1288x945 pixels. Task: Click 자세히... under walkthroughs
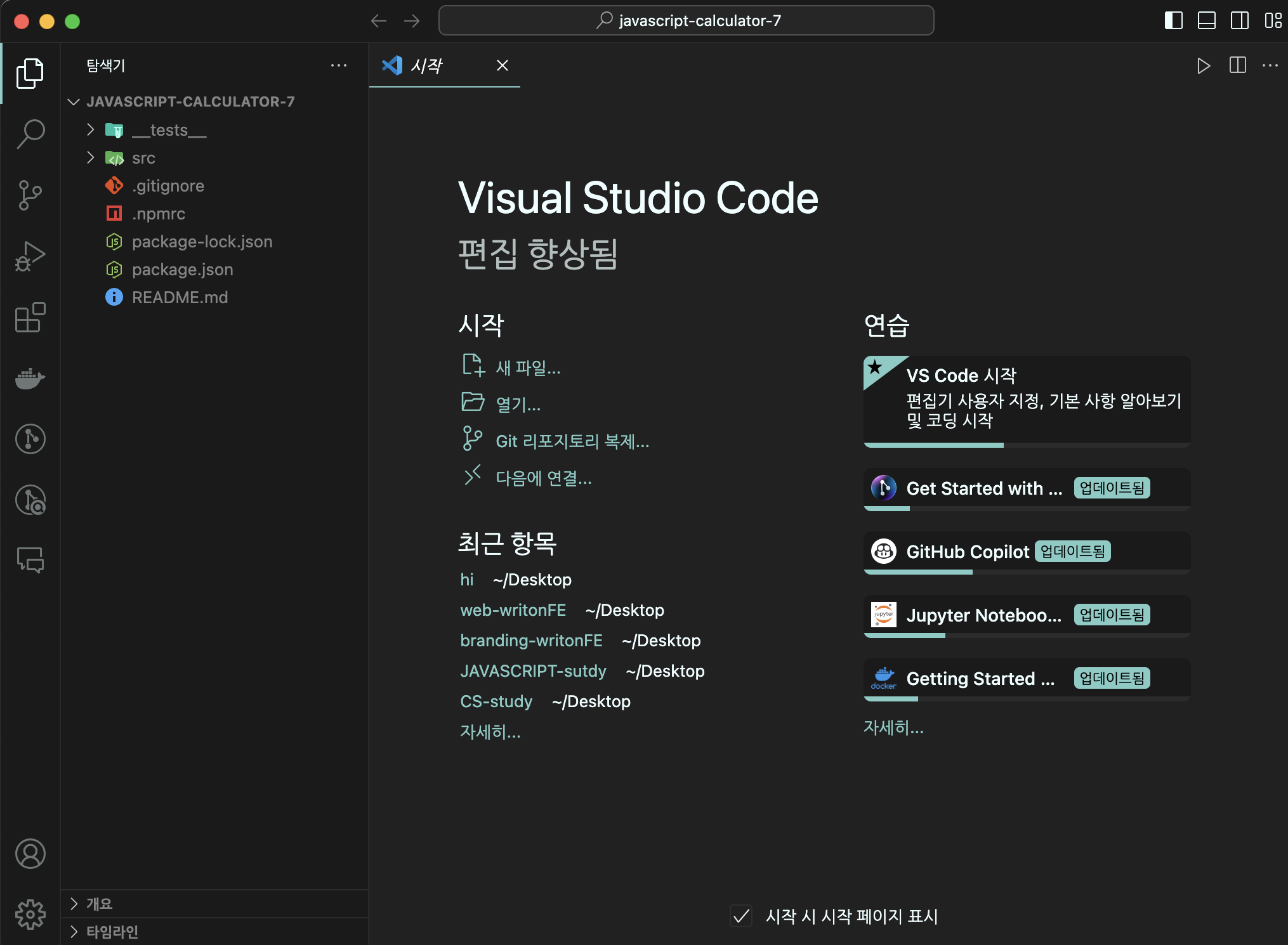[893, 727]
